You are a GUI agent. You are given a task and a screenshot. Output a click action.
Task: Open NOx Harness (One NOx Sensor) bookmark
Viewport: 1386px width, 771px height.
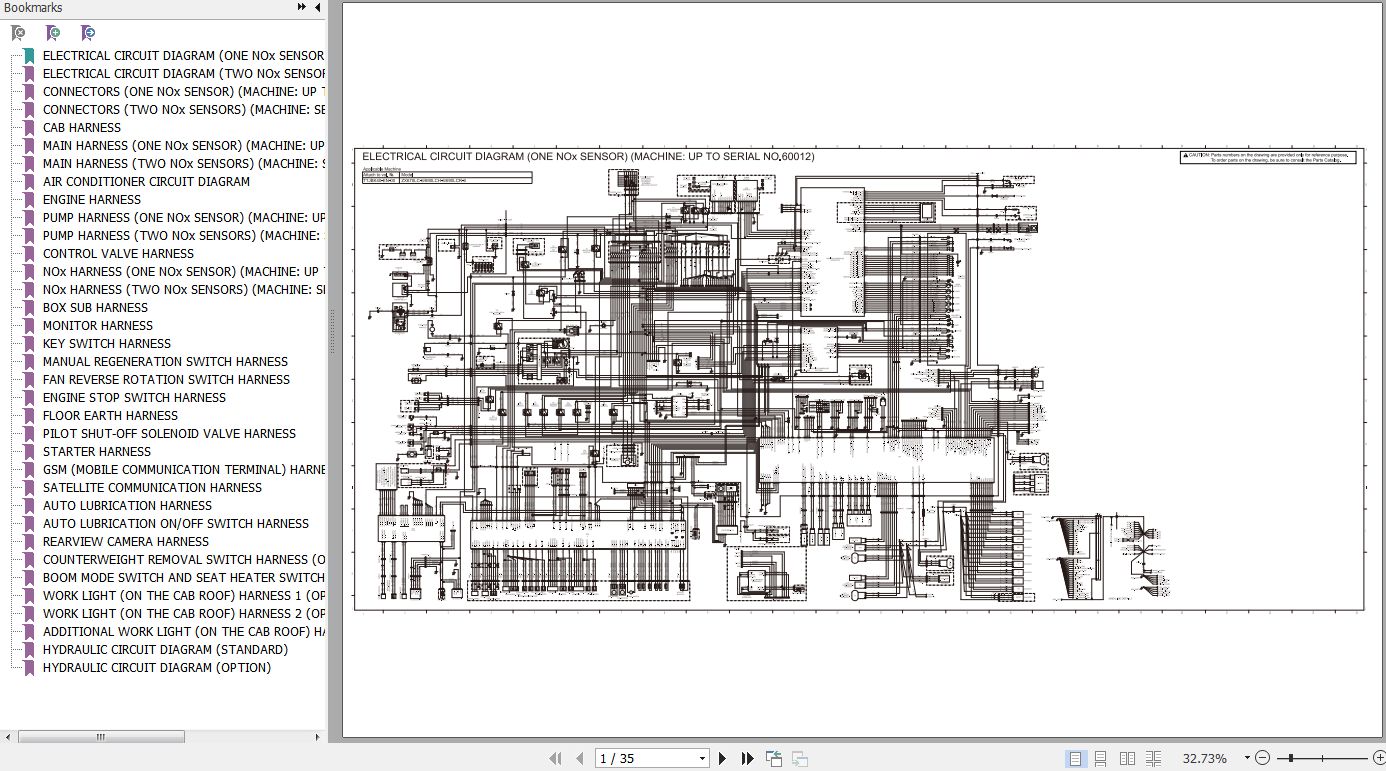point(184,272)
